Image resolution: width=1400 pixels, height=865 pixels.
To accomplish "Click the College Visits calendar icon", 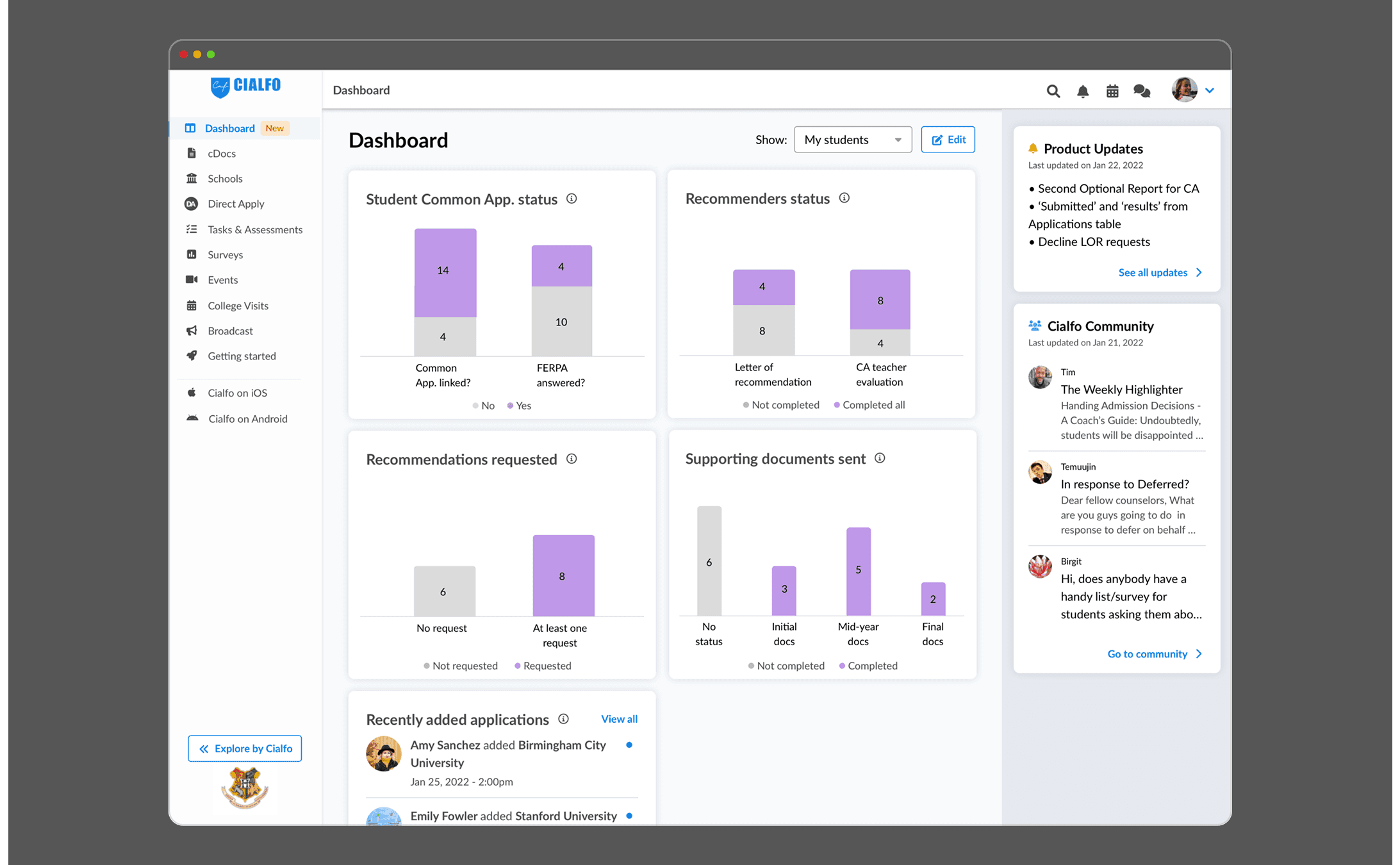I will tap(192, 306).
